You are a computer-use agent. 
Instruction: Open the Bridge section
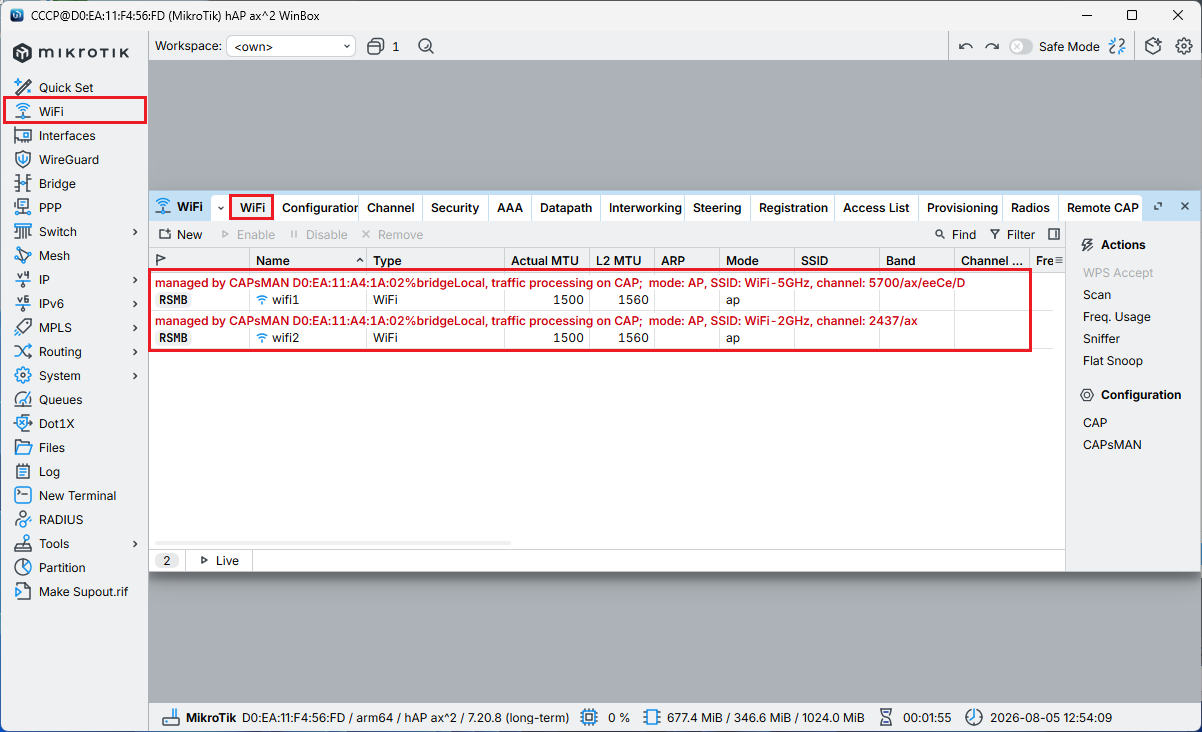click(x=57, y=183)
